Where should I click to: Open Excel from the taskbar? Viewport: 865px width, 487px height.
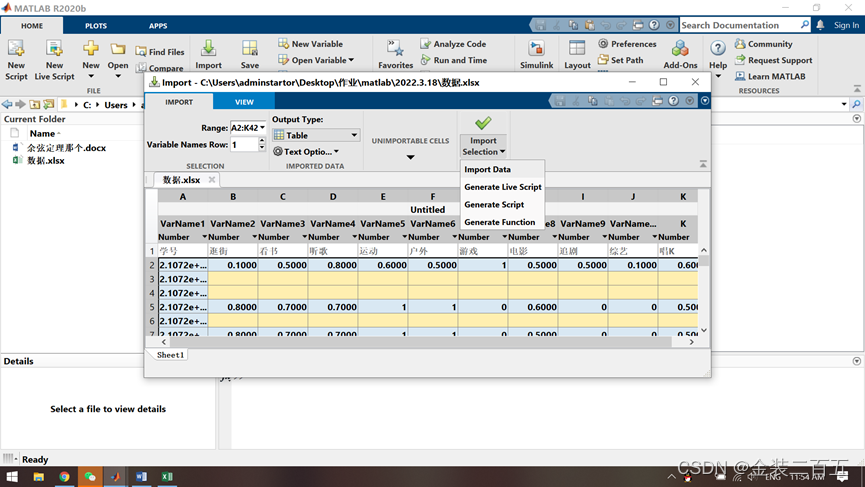click(x=167, y=477)
